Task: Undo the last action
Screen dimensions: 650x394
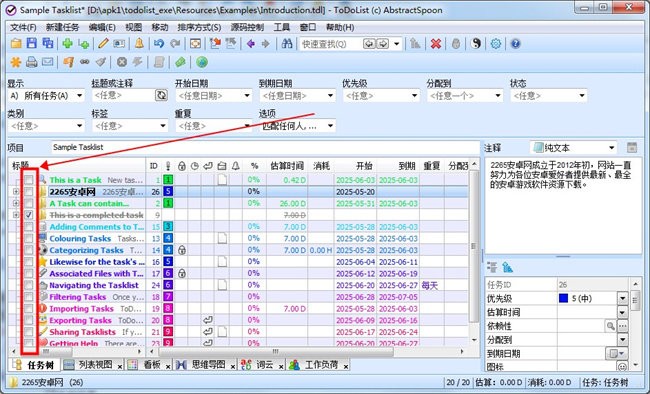Action: 159,44
